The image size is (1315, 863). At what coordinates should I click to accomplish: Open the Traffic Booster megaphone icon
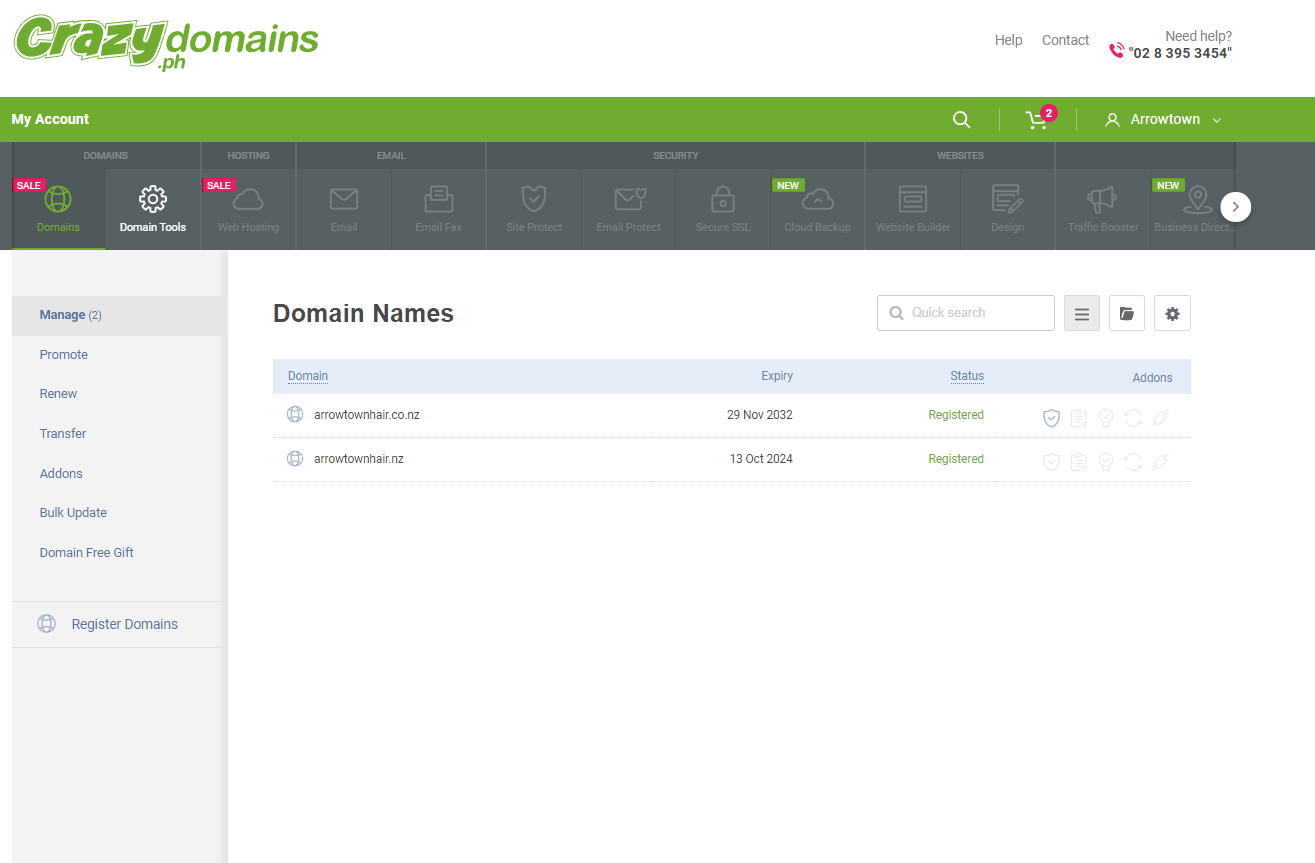1102,199
